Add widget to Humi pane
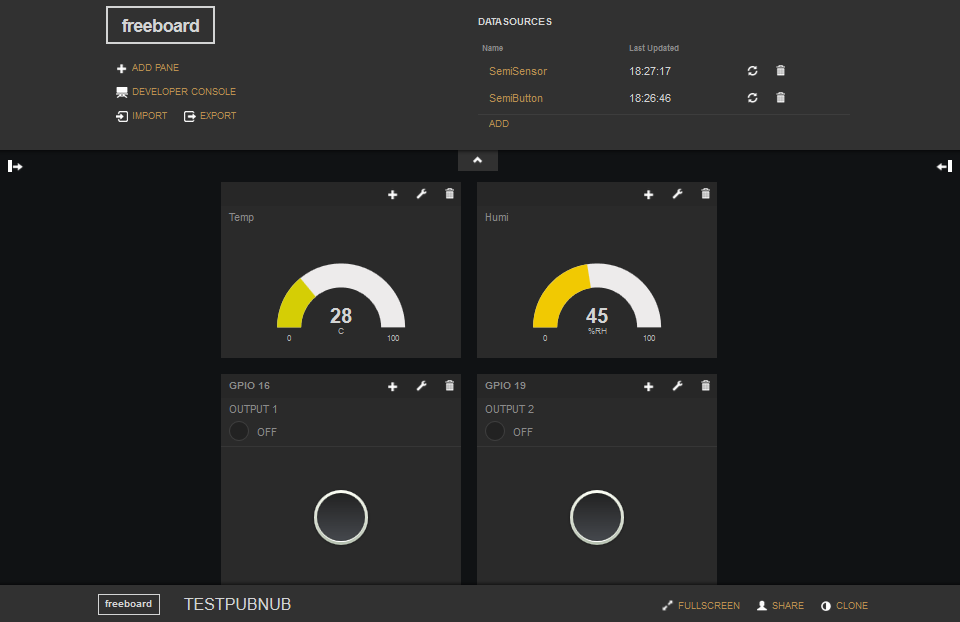 648,194
